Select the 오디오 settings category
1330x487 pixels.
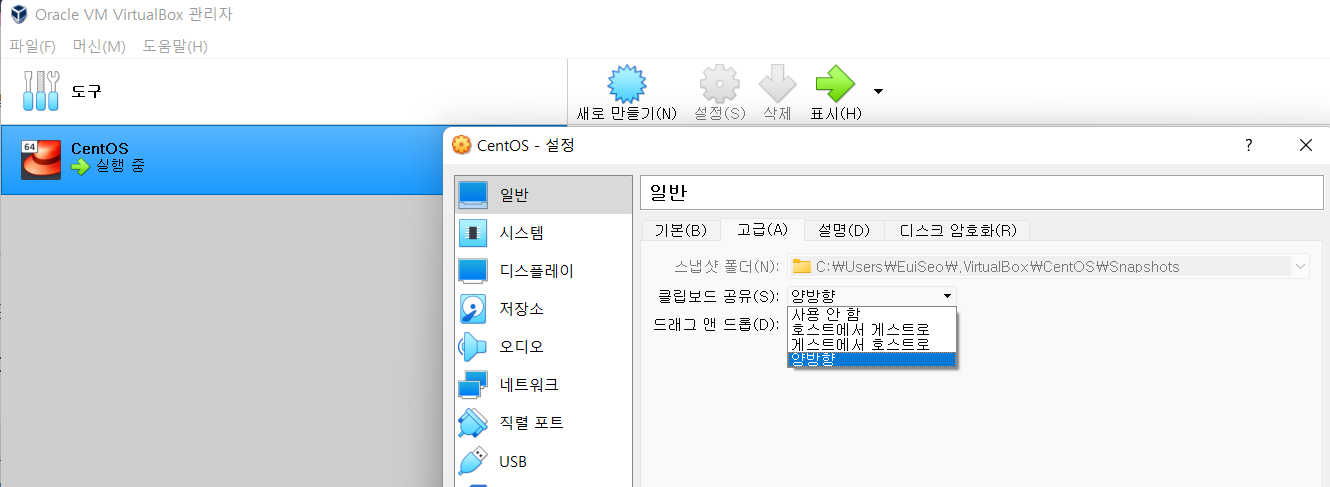click(x=543, y=346)
